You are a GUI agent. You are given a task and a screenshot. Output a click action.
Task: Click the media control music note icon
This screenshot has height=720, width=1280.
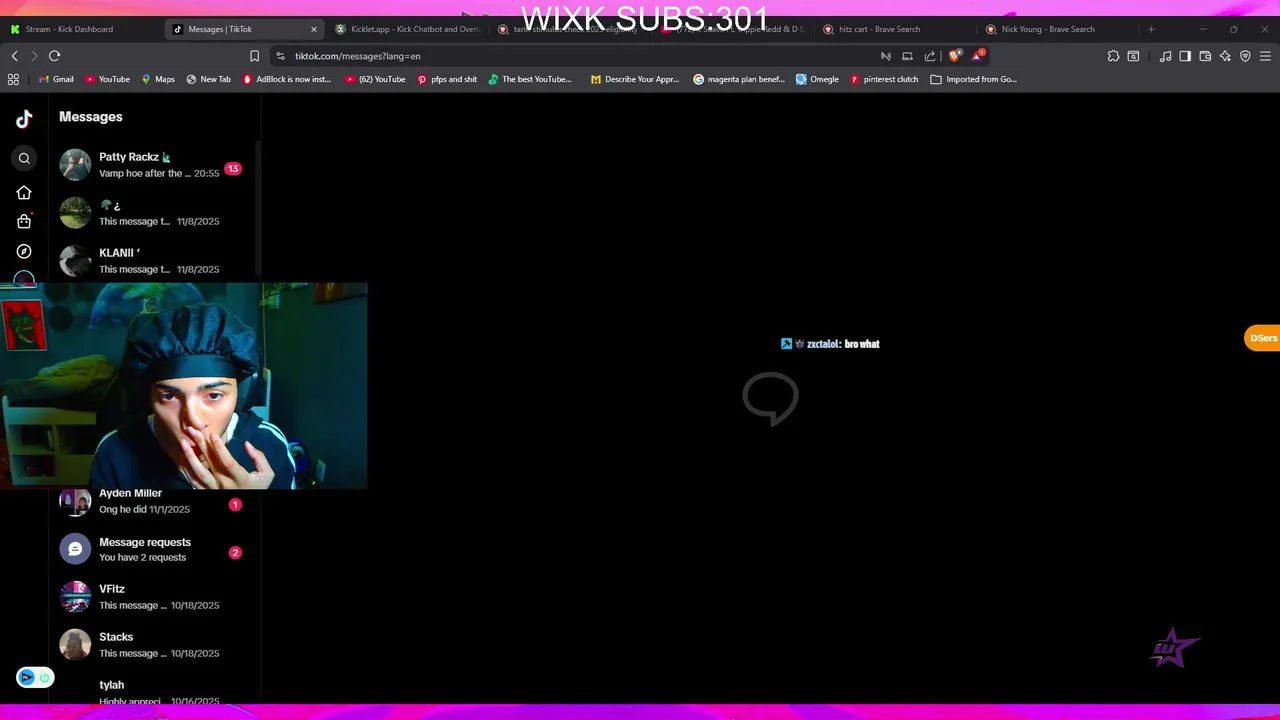[x=1165, y=56]
